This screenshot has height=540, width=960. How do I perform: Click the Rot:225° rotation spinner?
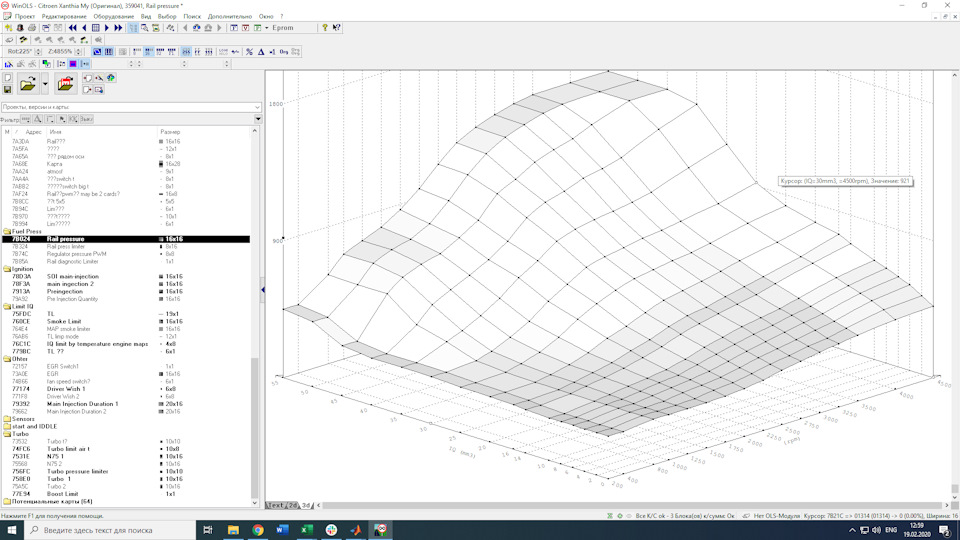(x=38, y=52)
